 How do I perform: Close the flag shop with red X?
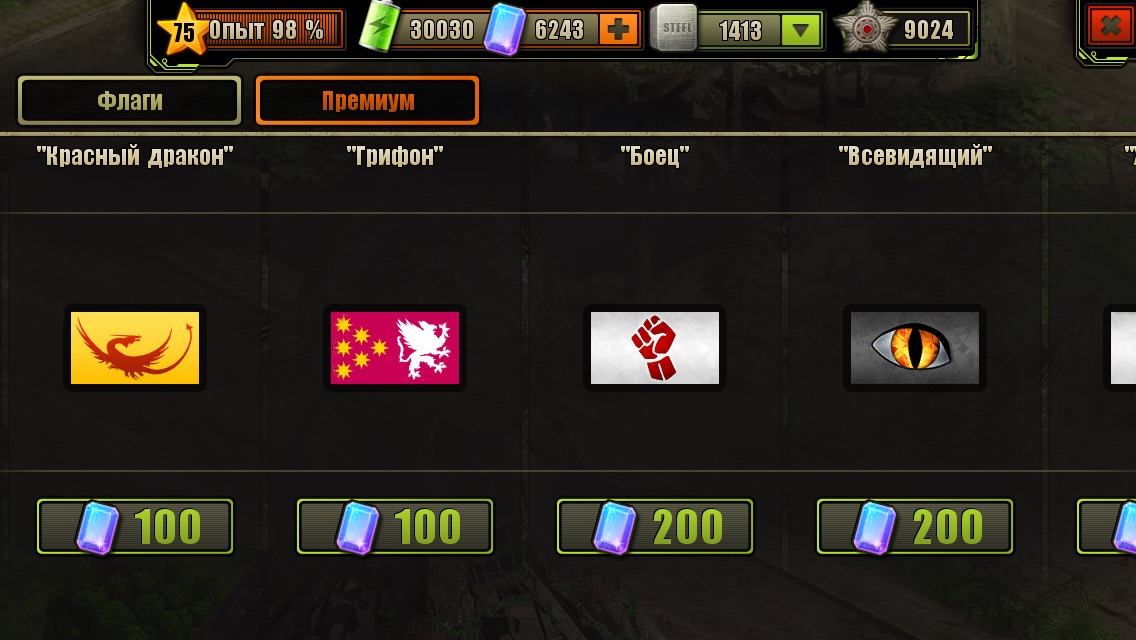pyautogui.click(x=1111, y=27)
